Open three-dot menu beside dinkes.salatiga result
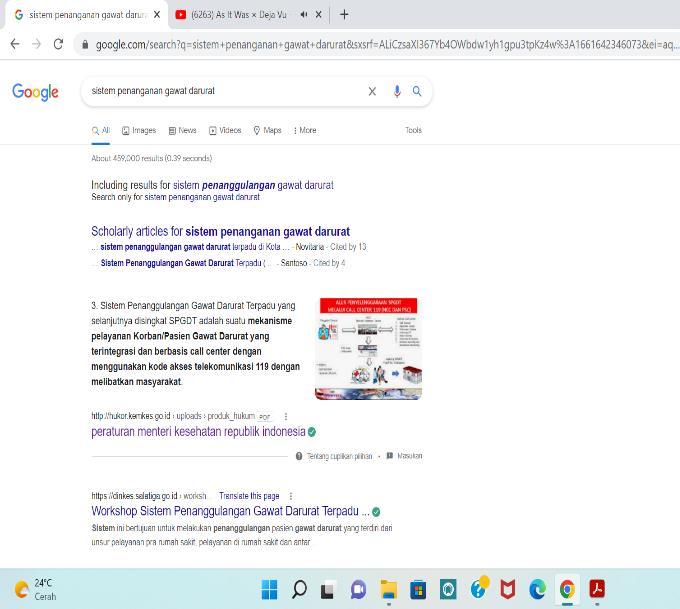The width and height of the screenshot is (680, 609). click(291, 496)
